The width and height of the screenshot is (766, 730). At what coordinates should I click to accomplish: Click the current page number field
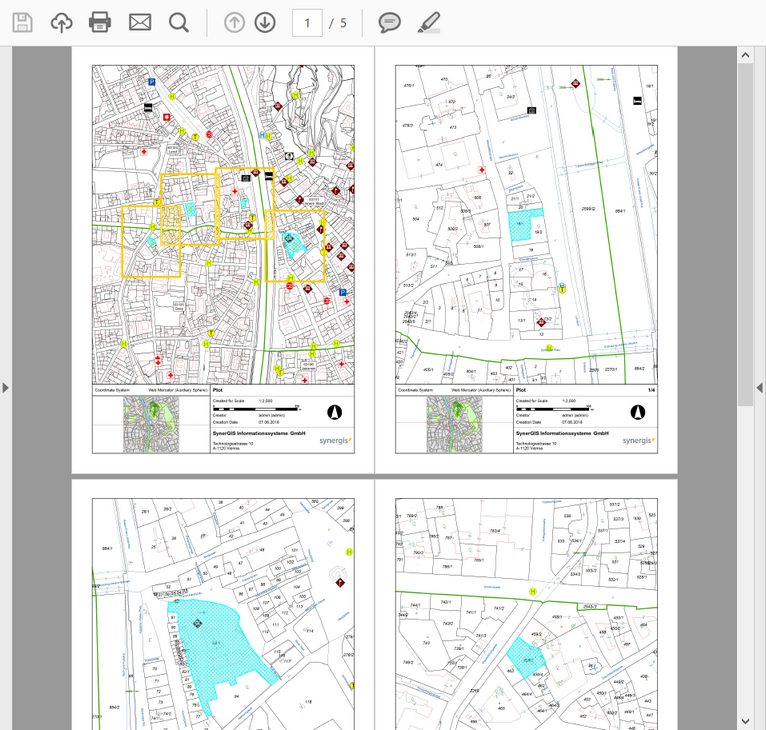307,22
